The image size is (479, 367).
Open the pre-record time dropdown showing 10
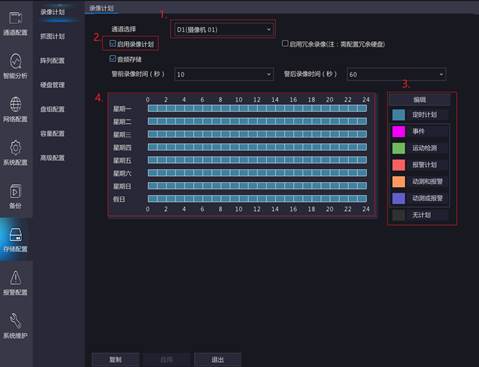pos(224,74)
